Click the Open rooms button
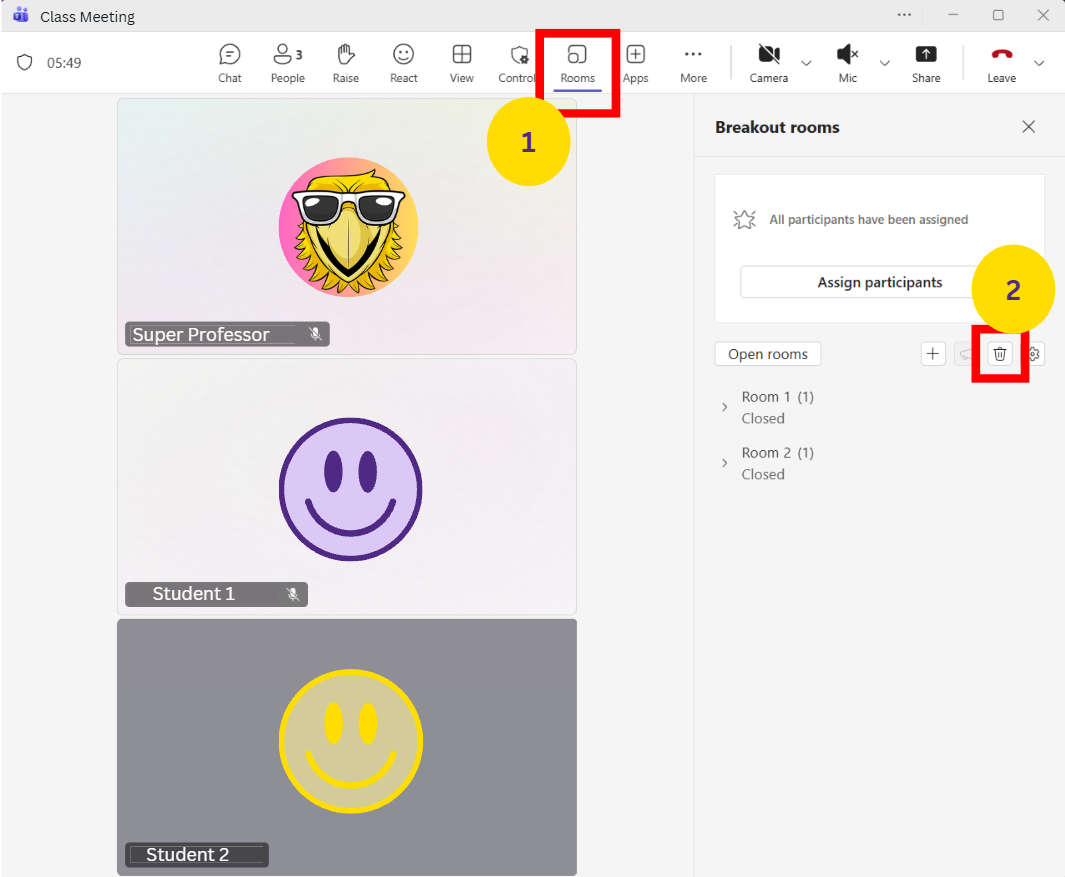 [767, 354]
